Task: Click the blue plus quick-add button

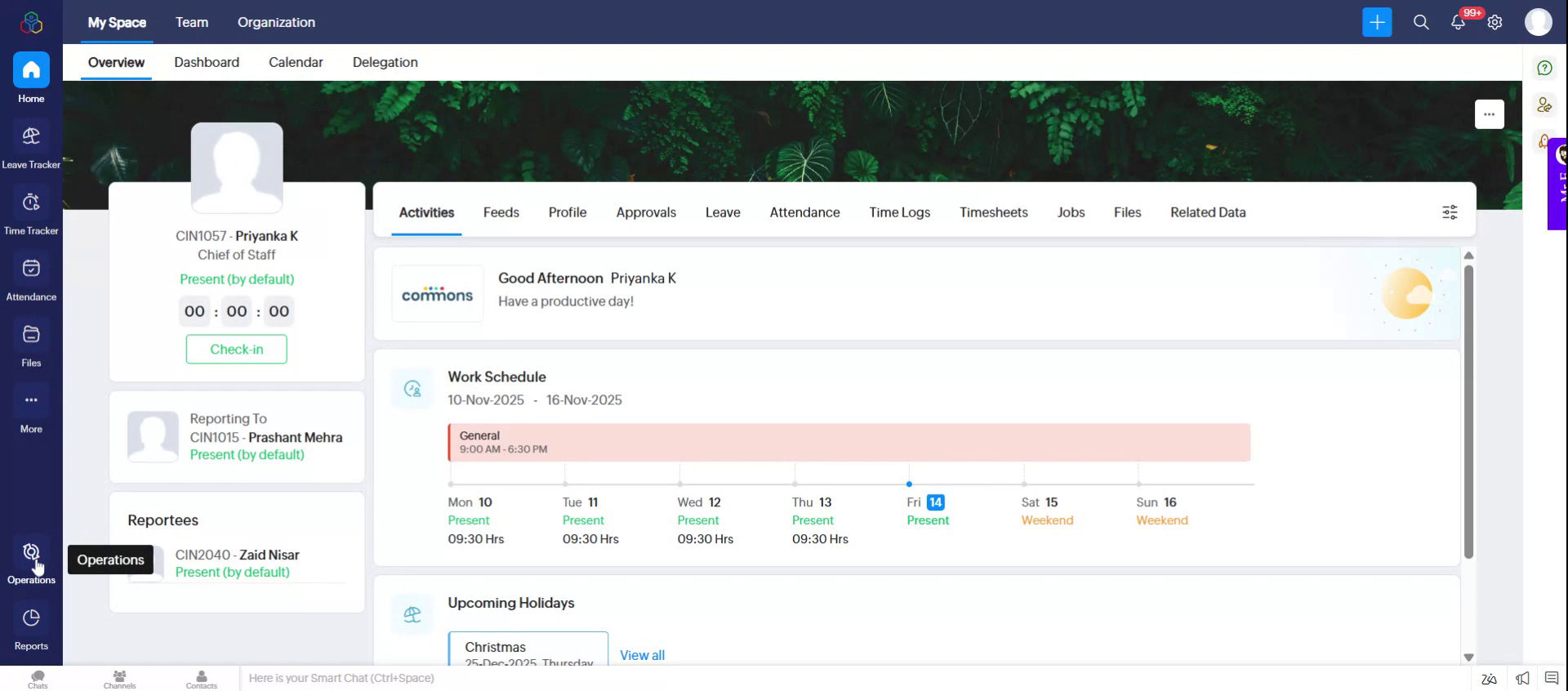Action: pyautogui.click(x=1377, y=22)
